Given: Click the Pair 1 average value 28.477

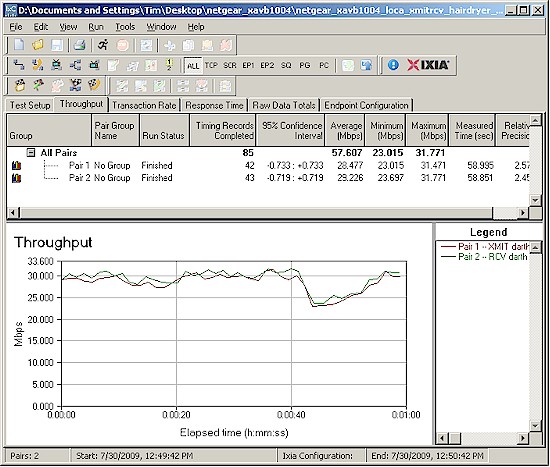Looking at the screenshot, I should [350, 165].
